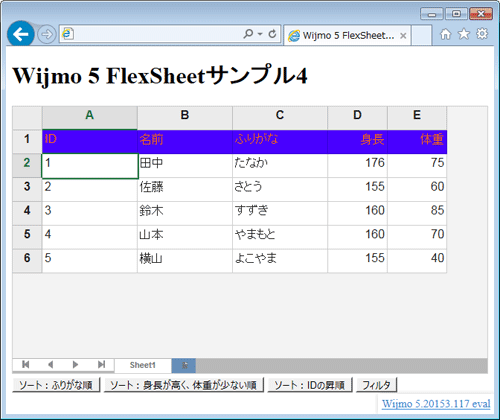500x420 pixels.
Task: Select the cell containing 山本
Action: 185,237
